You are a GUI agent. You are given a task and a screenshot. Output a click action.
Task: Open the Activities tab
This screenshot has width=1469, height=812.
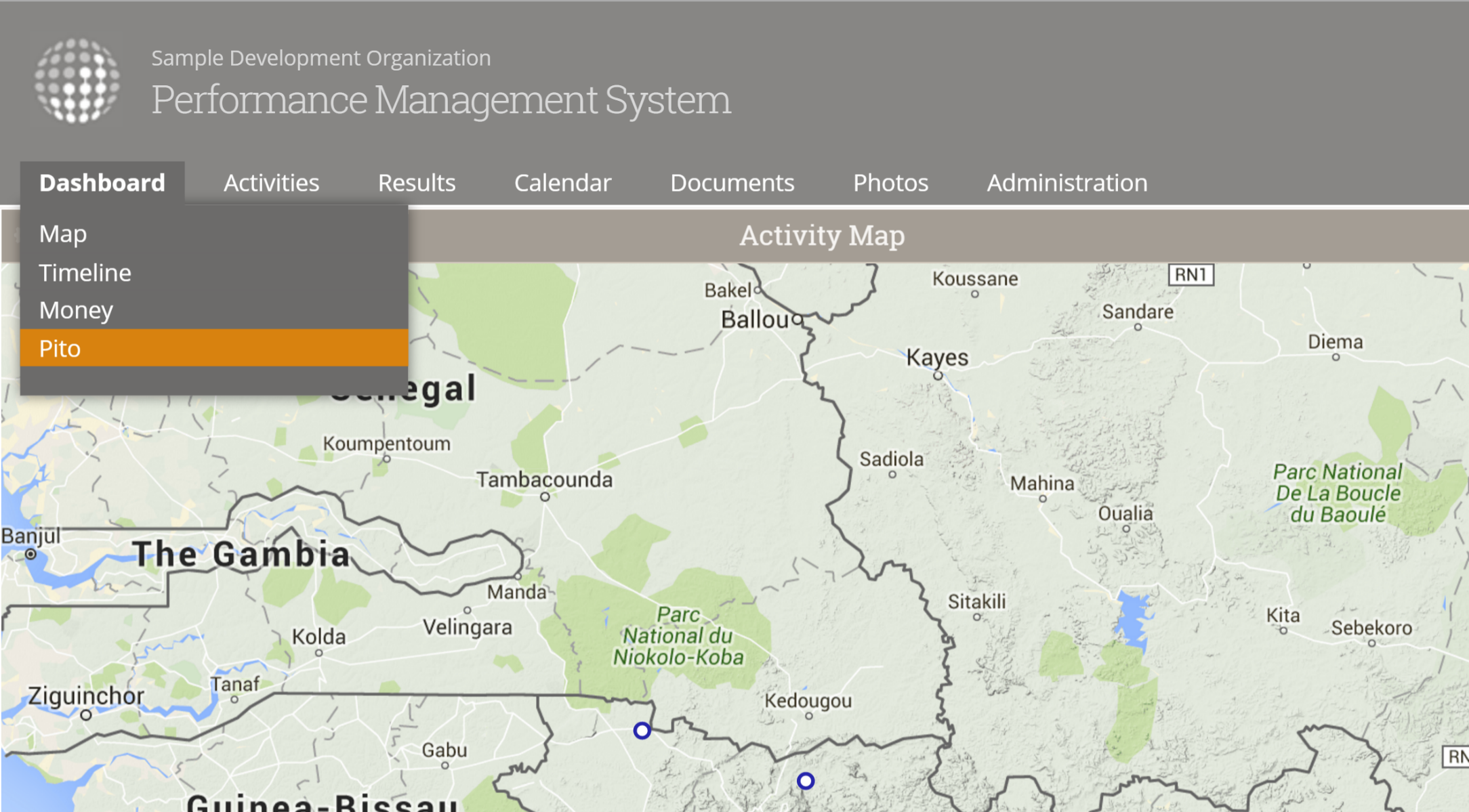(271, 183)
